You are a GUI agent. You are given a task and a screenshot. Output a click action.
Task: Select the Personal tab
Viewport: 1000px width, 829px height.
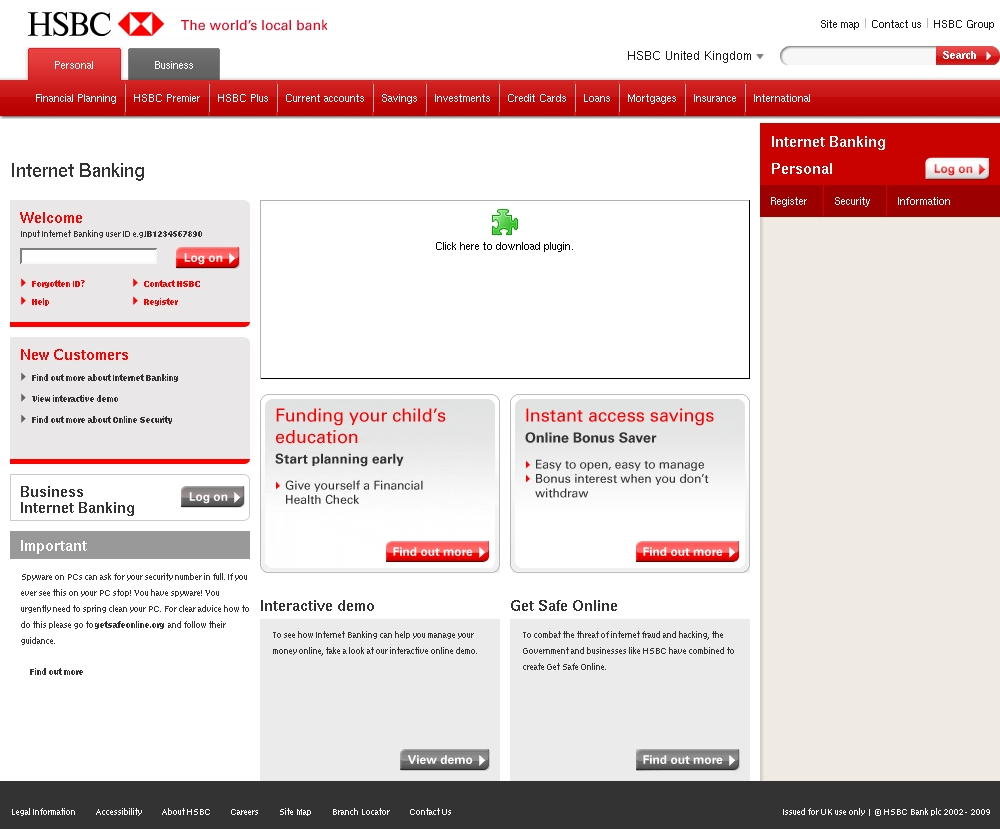click(74, 64)
